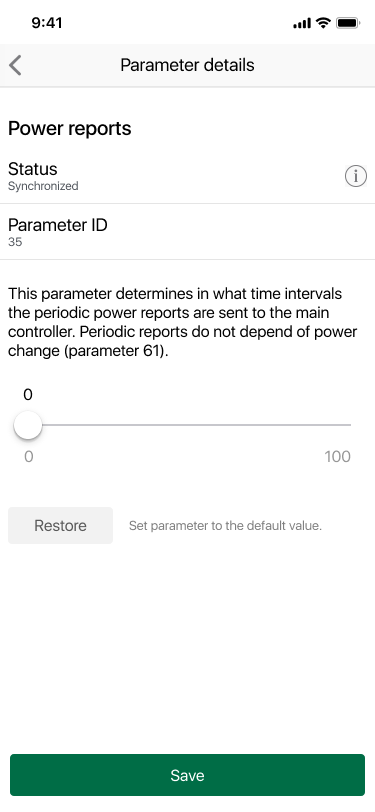Viewport: 375px width, 812px height.
Task: Click the green Save button
Action: [x=188, y=775]
